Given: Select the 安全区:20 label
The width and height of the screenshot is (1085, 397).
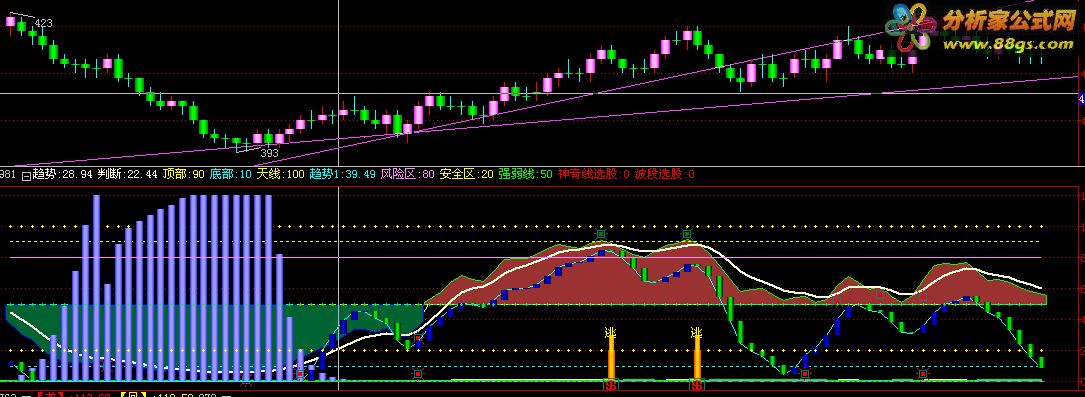Looking at the screenshot, I should (466, 174).
